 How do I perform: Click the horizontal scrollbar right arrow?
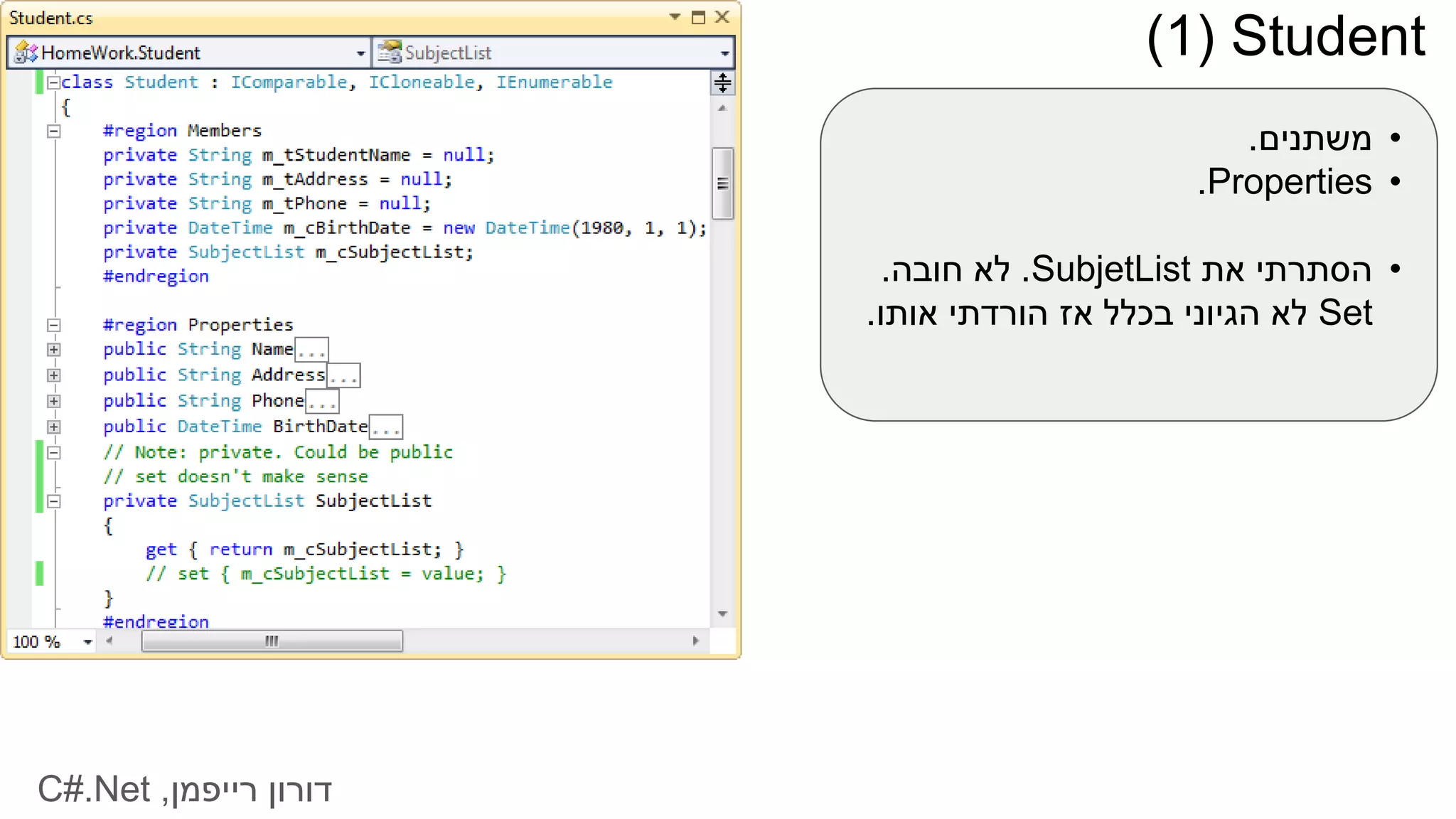[x=695, y=641]
